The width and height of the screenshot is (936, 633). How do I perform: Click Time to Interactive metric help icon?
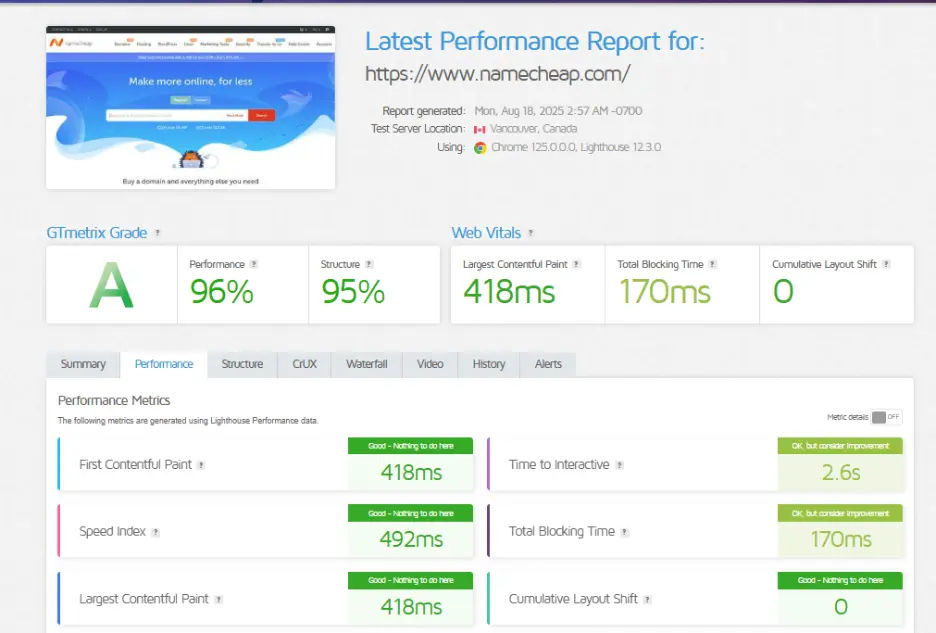[620, 465]
